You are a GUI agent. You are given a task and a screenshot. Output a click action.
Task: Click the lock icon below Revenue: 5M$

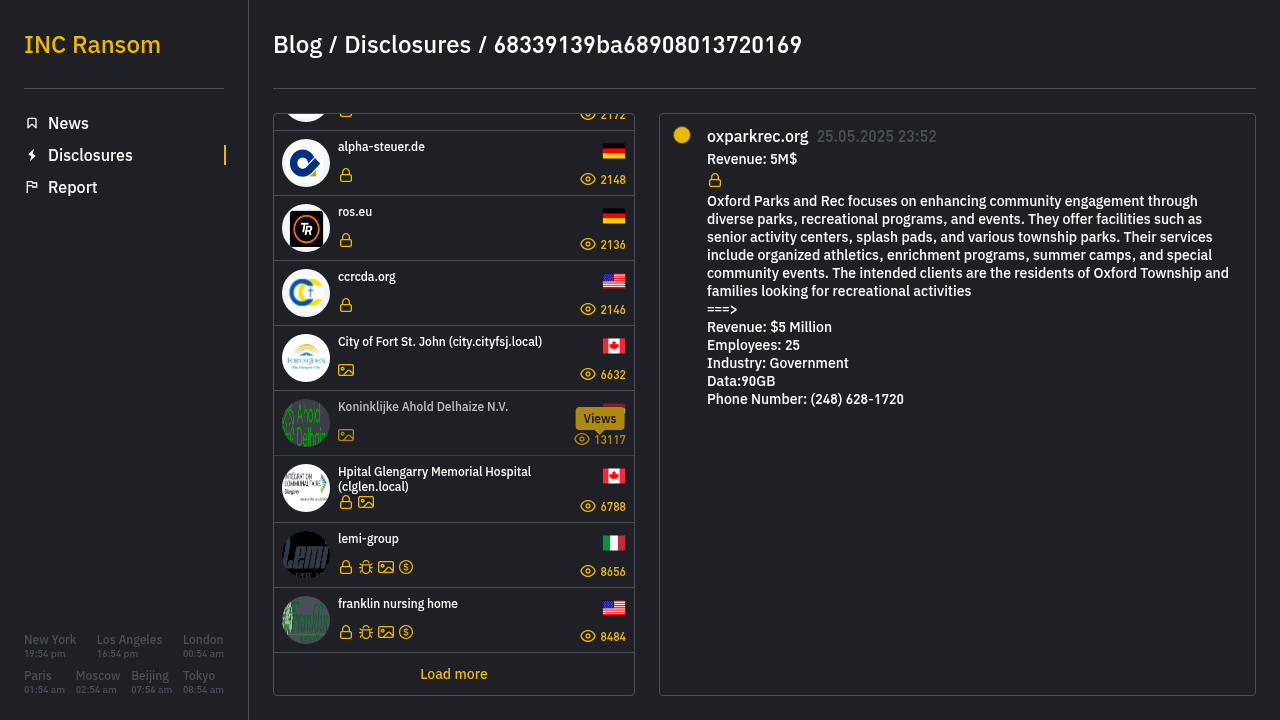coord(715,180)
